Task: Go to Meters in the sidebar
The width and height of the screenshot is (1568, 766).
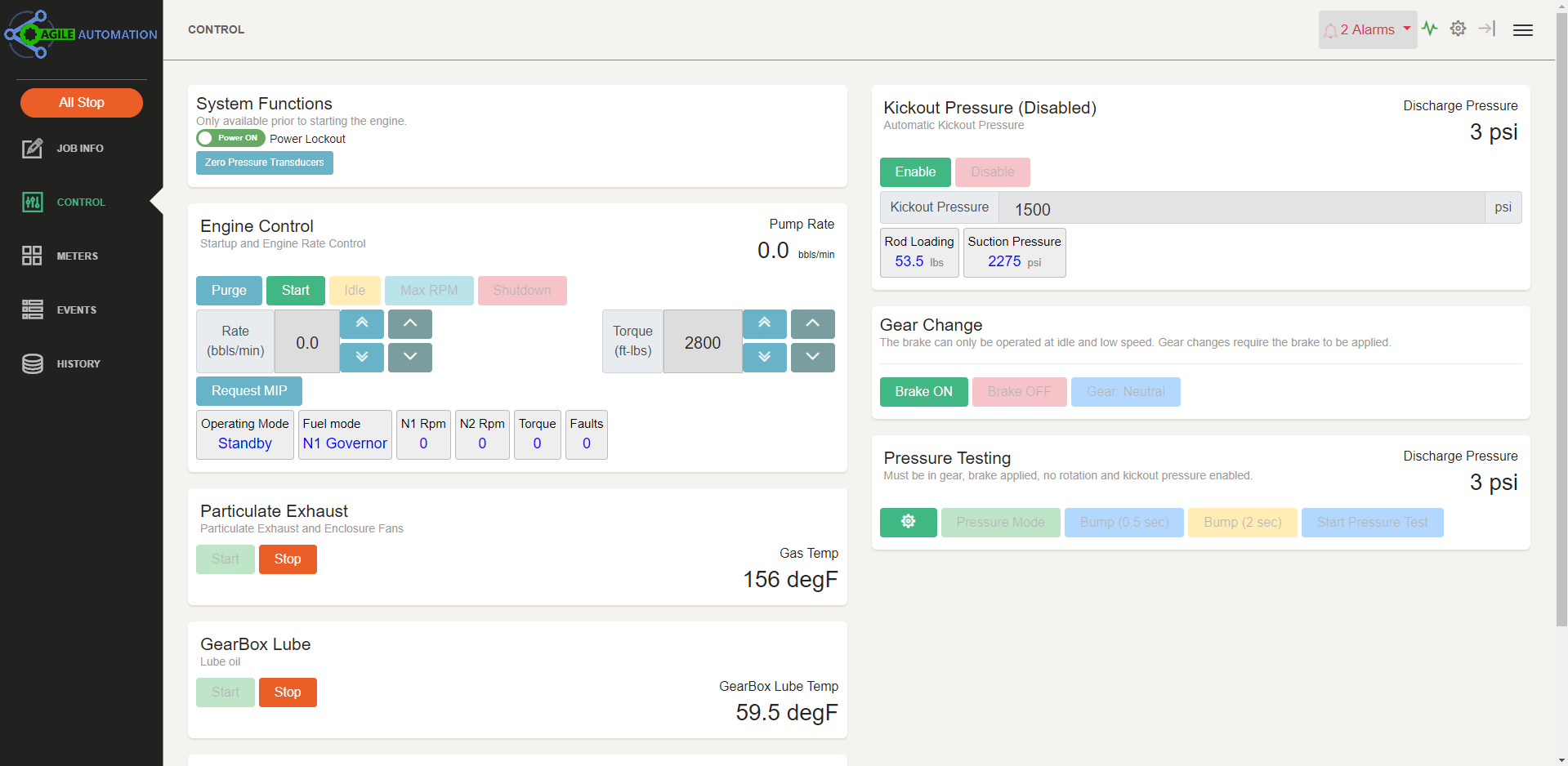Action: click(x=77, y=256)
